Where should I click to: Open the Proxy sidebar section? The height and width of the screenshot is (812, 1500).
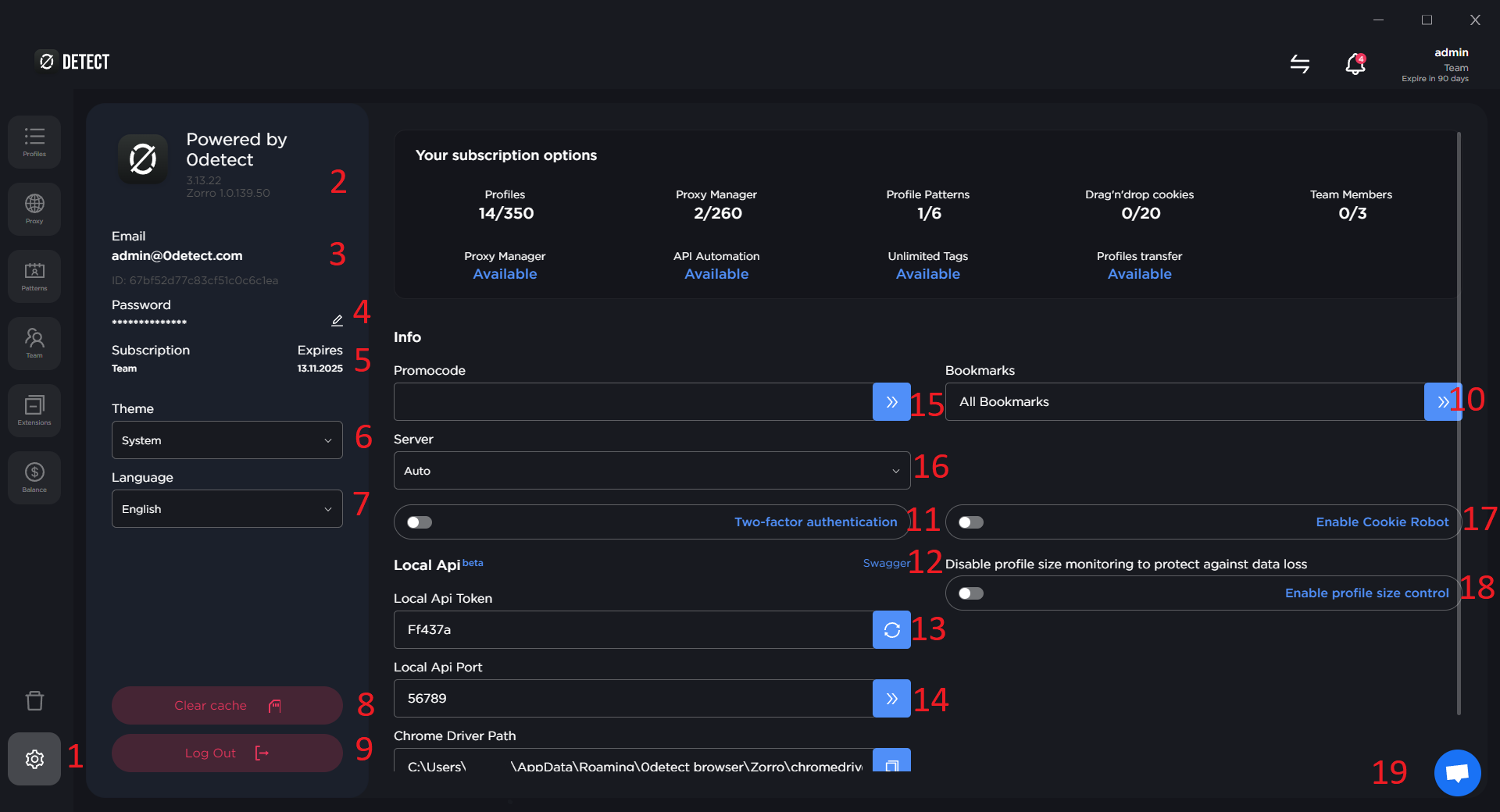[x=34, y=209]
